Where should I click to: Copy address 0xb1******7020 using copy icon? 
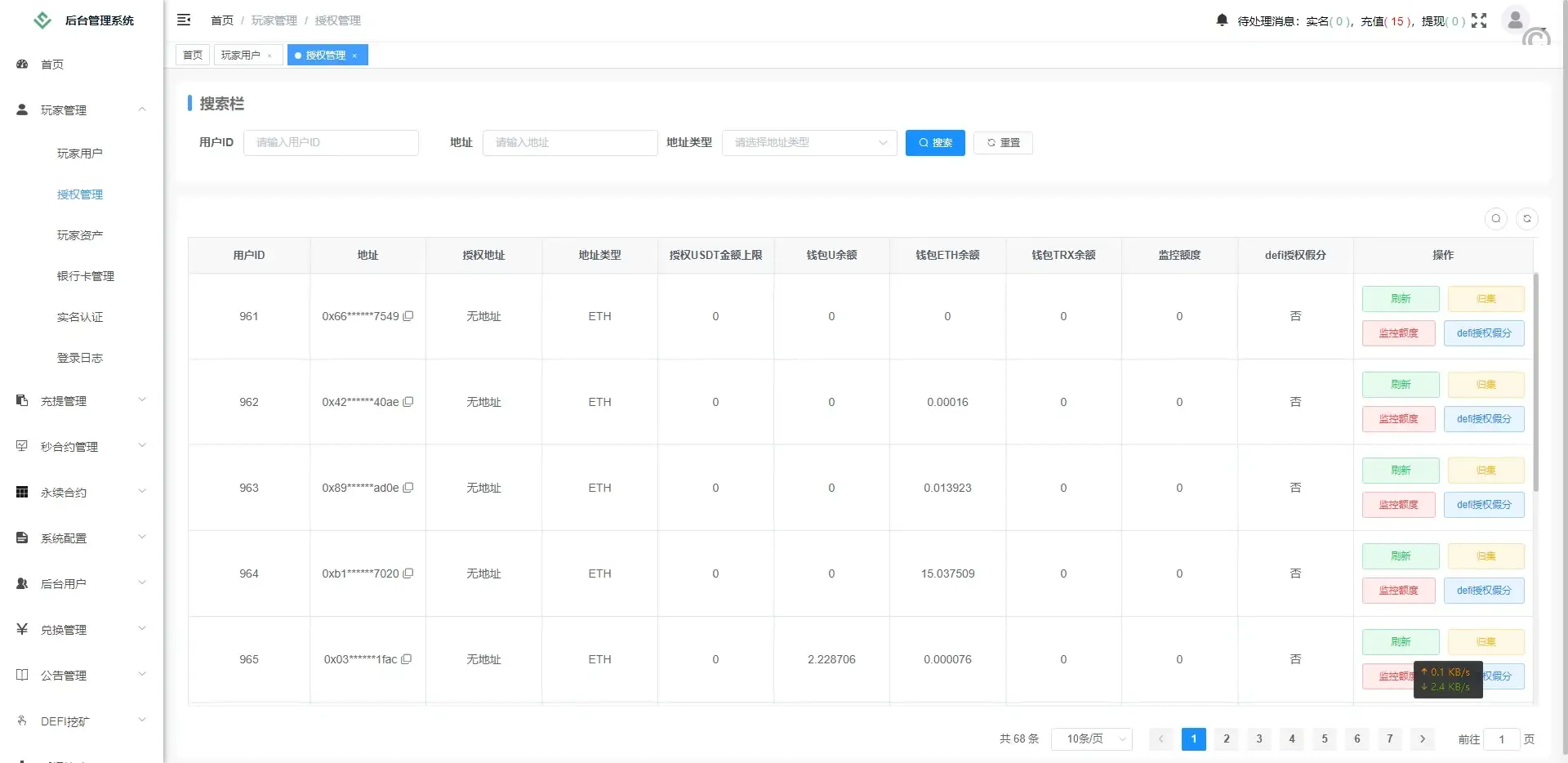coord(408,573)
